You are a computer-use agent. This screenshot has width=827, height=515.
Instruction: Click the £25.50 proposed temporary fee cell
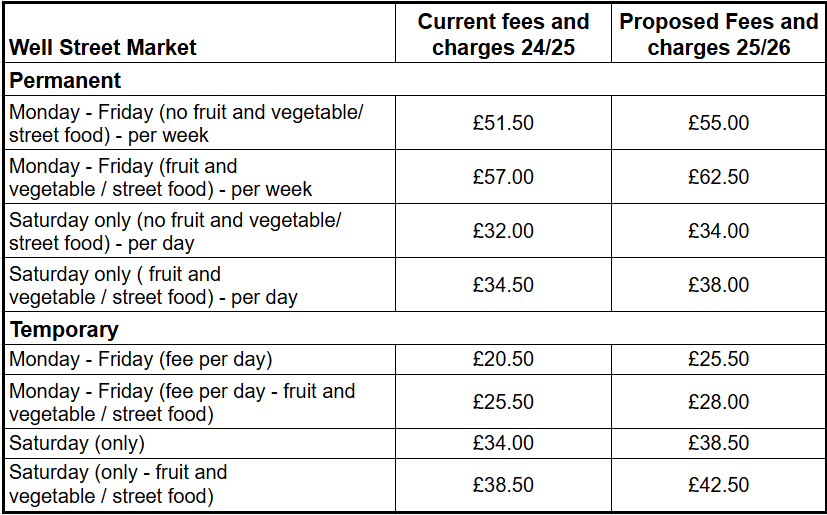coord(718,359)
